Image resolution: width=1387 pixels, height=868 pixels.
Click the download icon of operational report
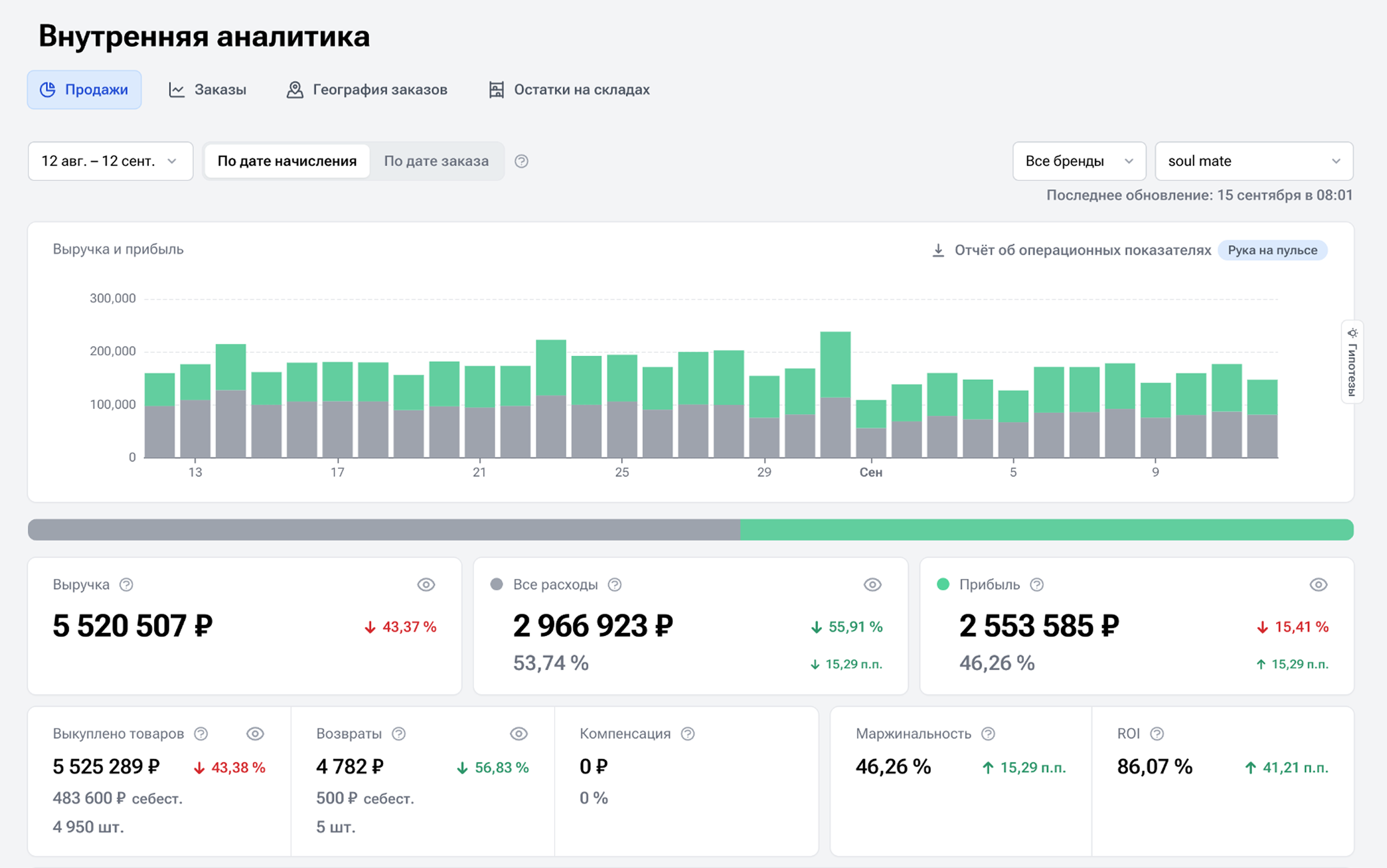tap(938, 250)
